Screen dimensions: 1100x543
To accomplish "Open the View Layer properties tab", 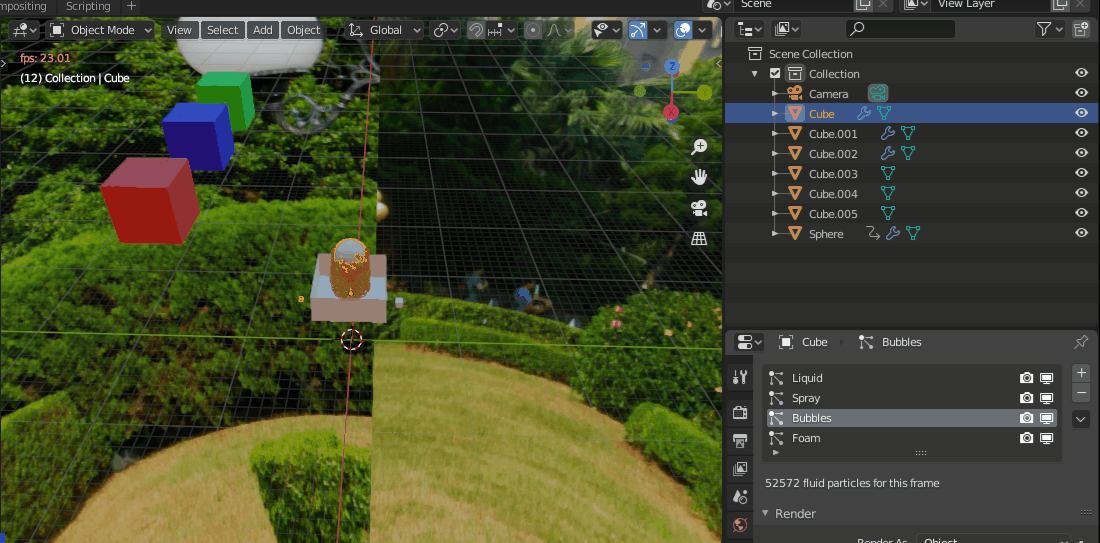I will pyautogui.click(x=739, y=469).
